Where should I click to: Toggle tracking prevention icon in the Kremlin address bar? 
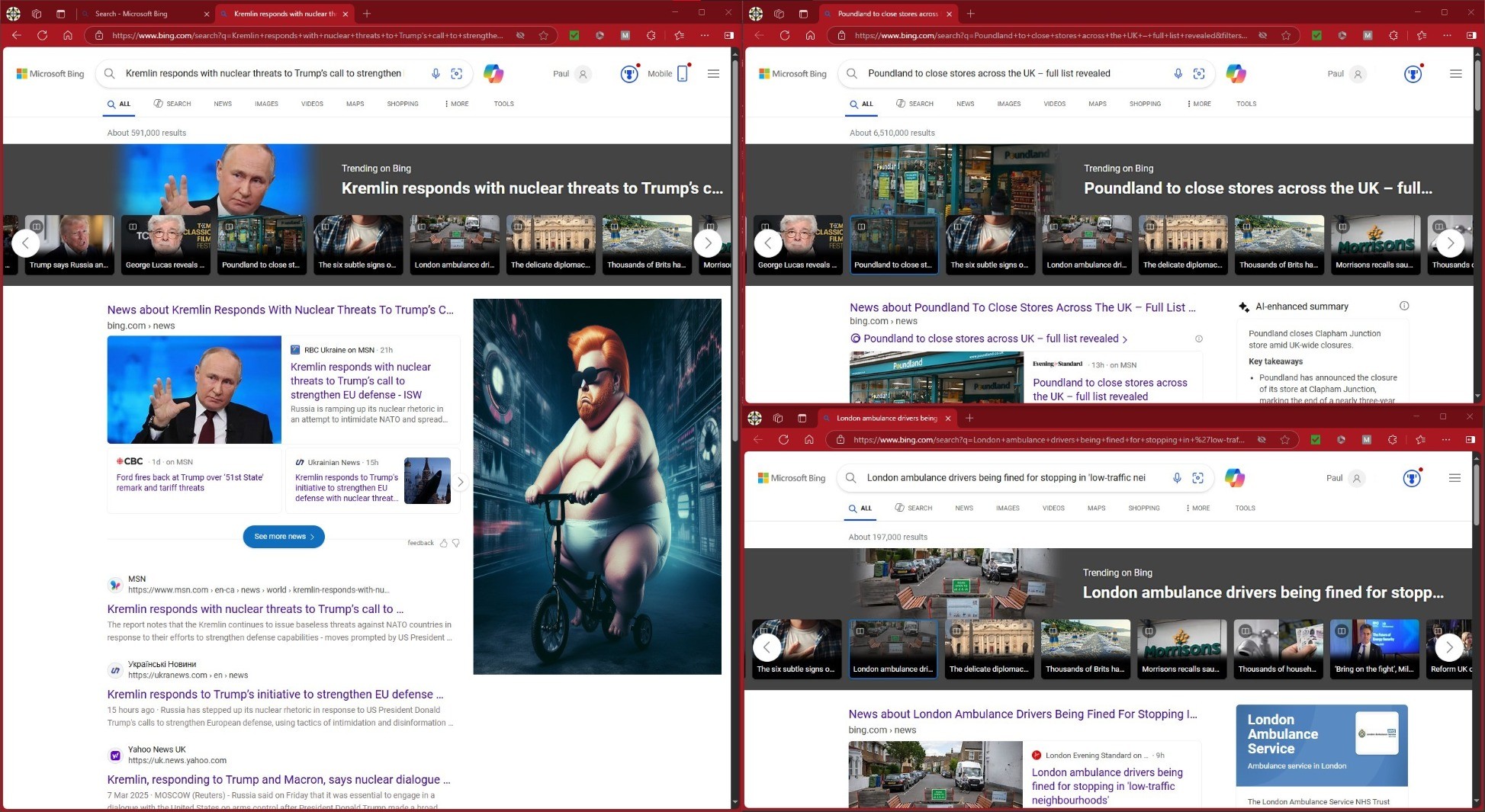520,35
